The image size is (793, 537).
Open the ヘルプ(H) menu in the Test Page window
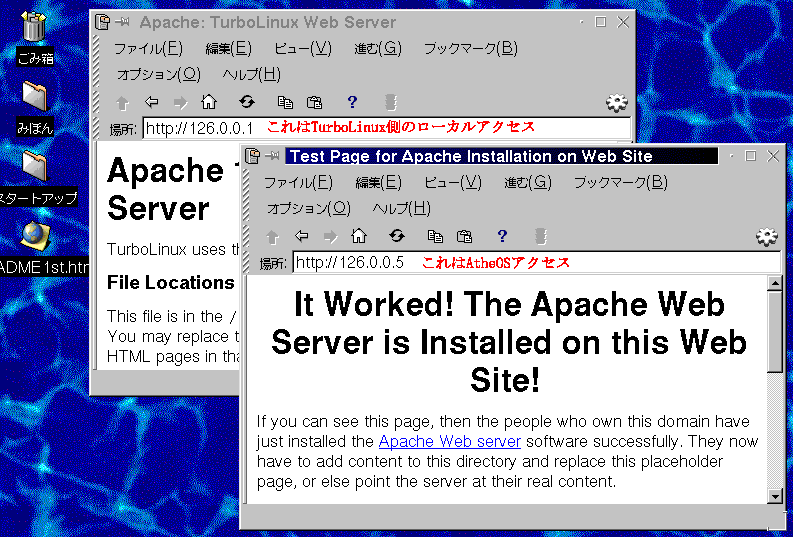pos(401,208)
